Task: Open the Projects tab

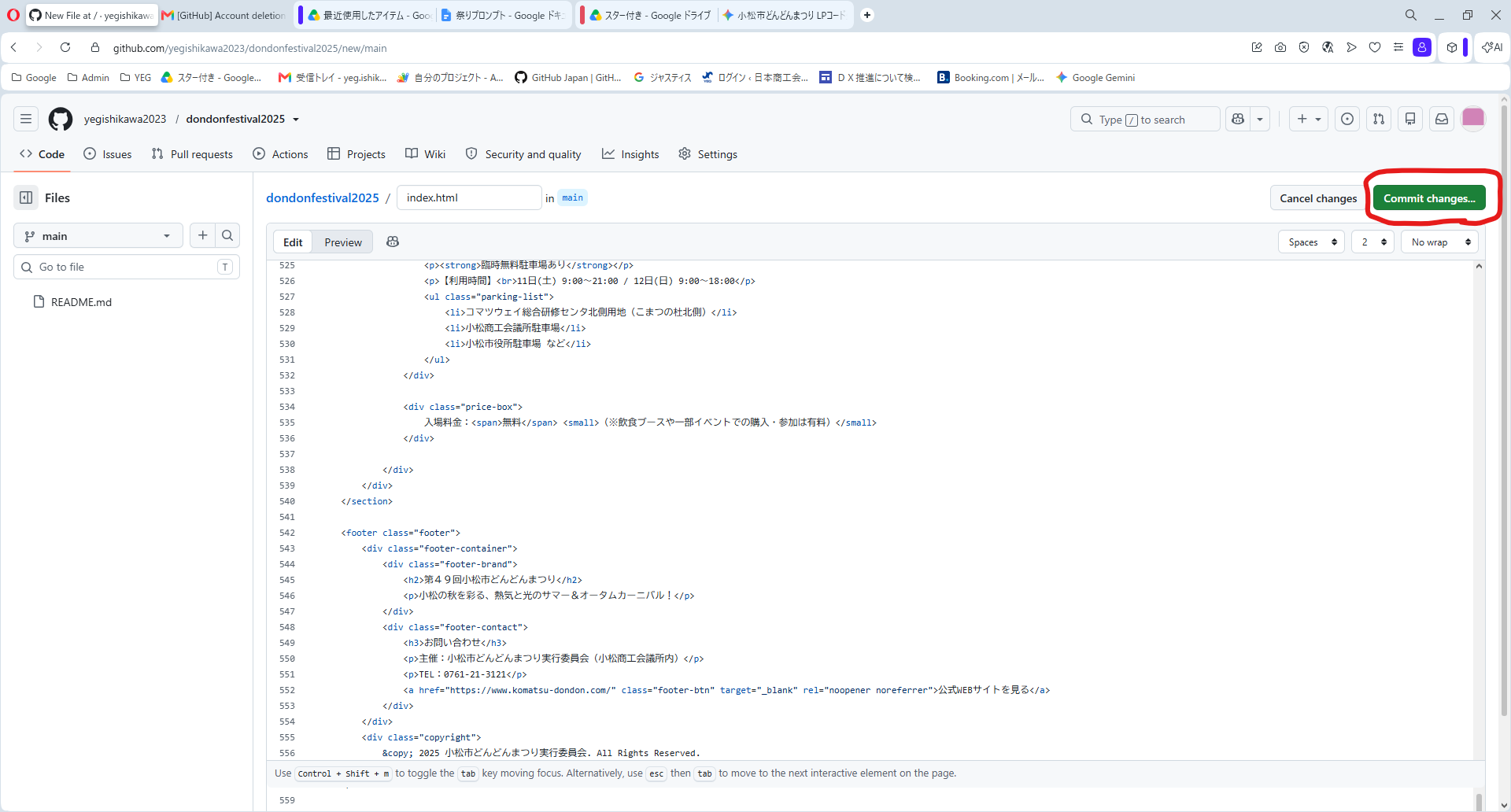Action: pyautogui.click(x=357, y=154)
